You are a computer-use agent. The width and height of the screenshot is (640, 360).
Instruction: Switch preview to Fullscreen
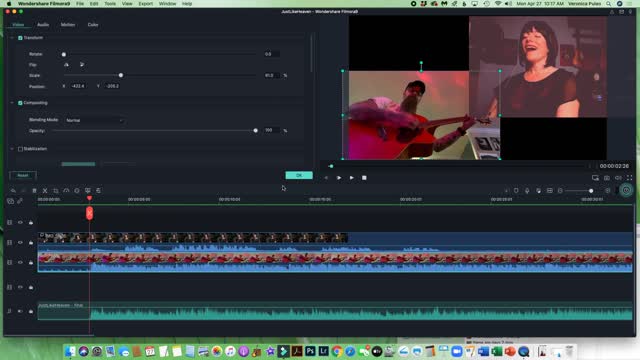coord(629,178)
